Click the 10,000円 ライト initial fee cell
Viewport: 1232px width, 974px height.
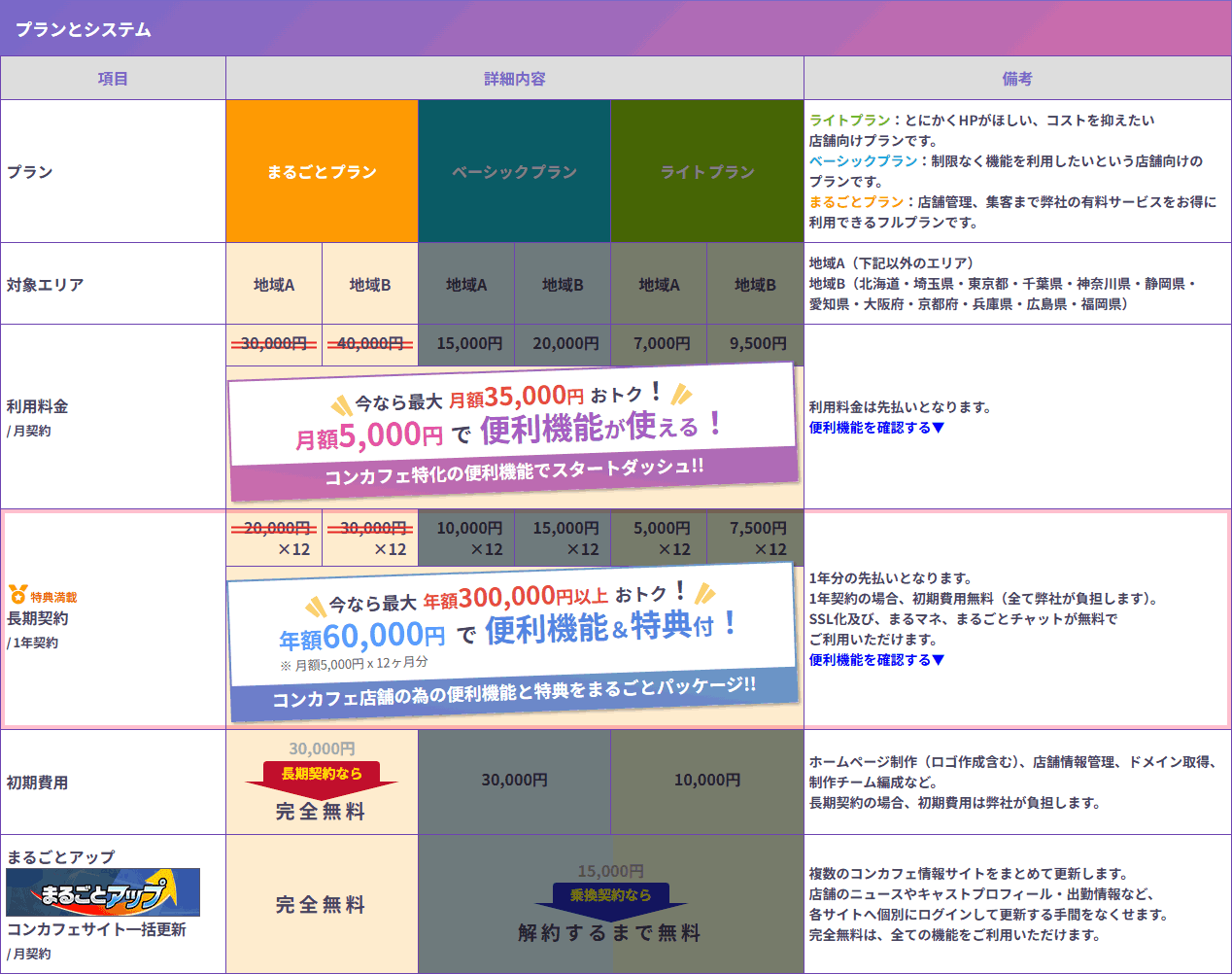(x=707, y=781)
